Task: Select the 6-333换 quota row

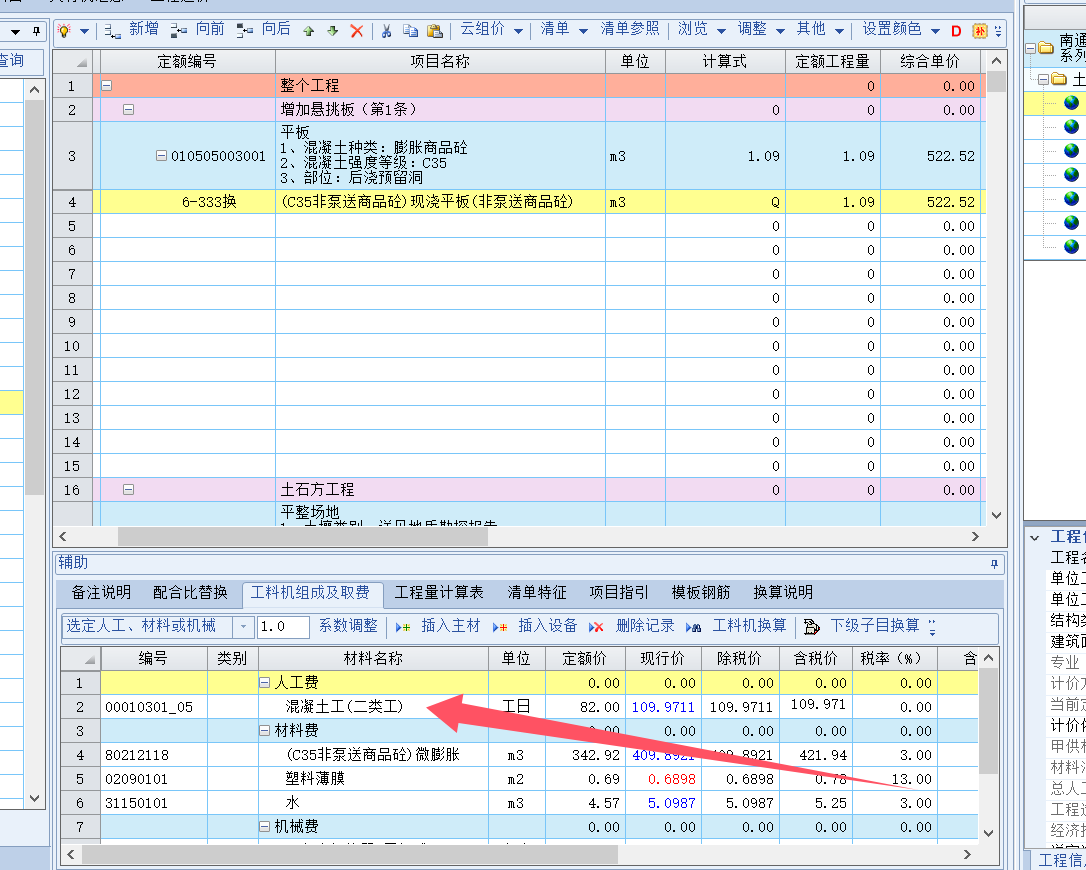Action: pyautogui.click(x=517, y=202)
